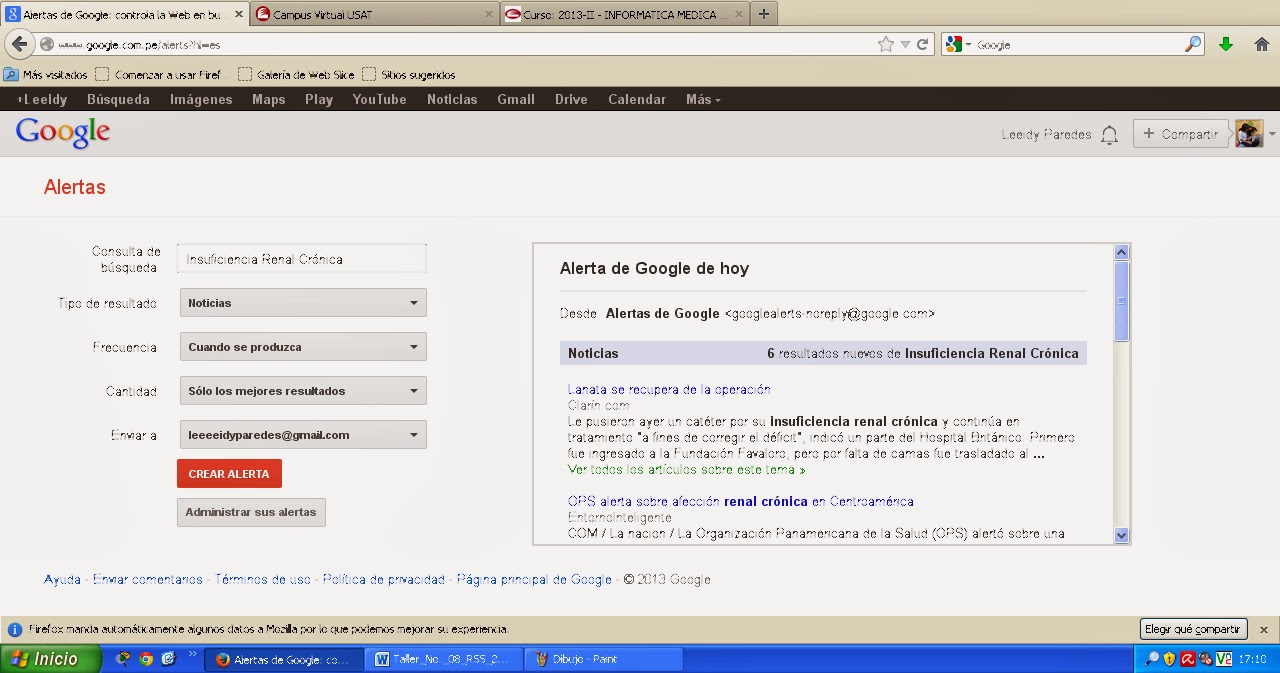Screen dimensions: 1280x673
Task: Switch to the Curso 2013-II Informatica Medica tab
Action: (624, 14)
